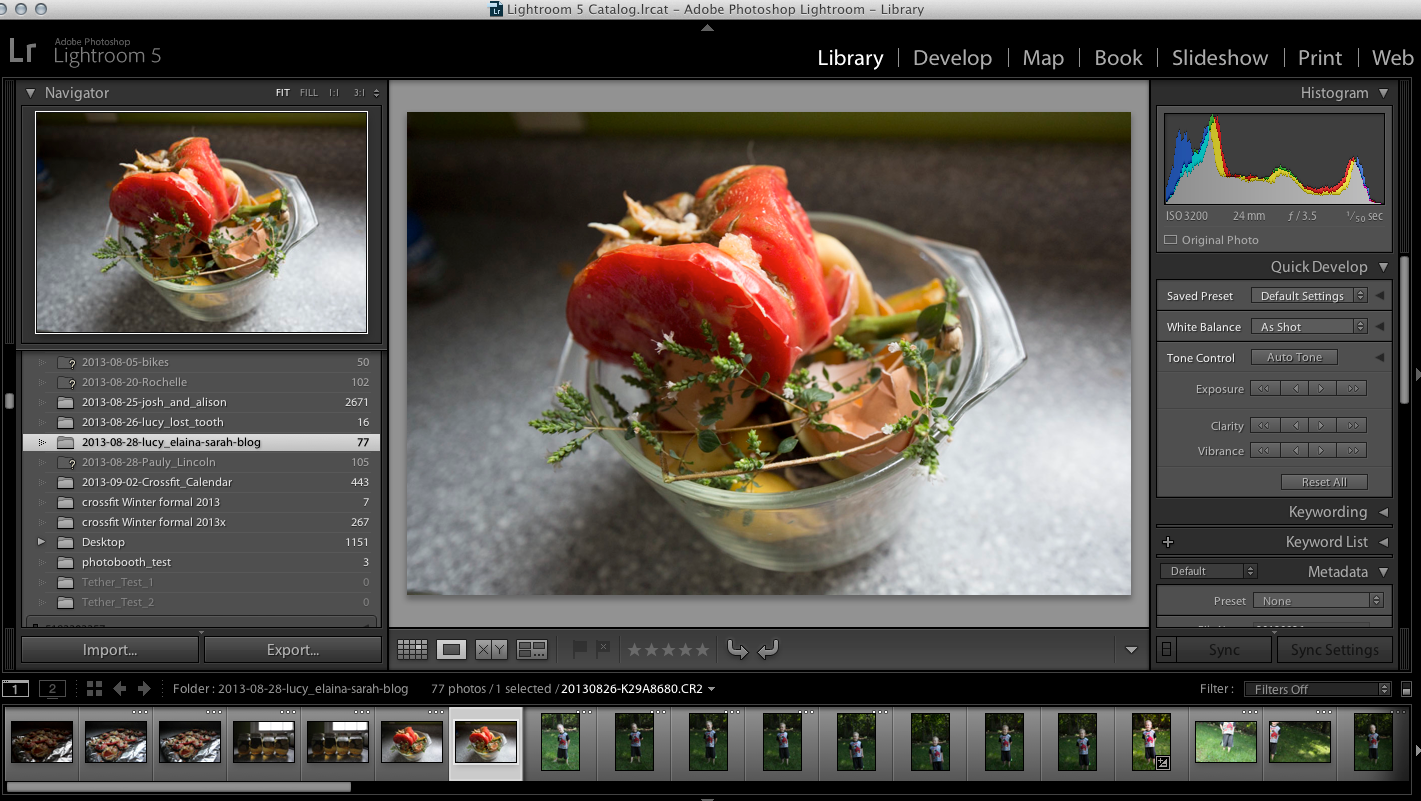1421x801 pixels.
Task: Increase Vibrance by a large step
Action: (x=1352, y=450)
